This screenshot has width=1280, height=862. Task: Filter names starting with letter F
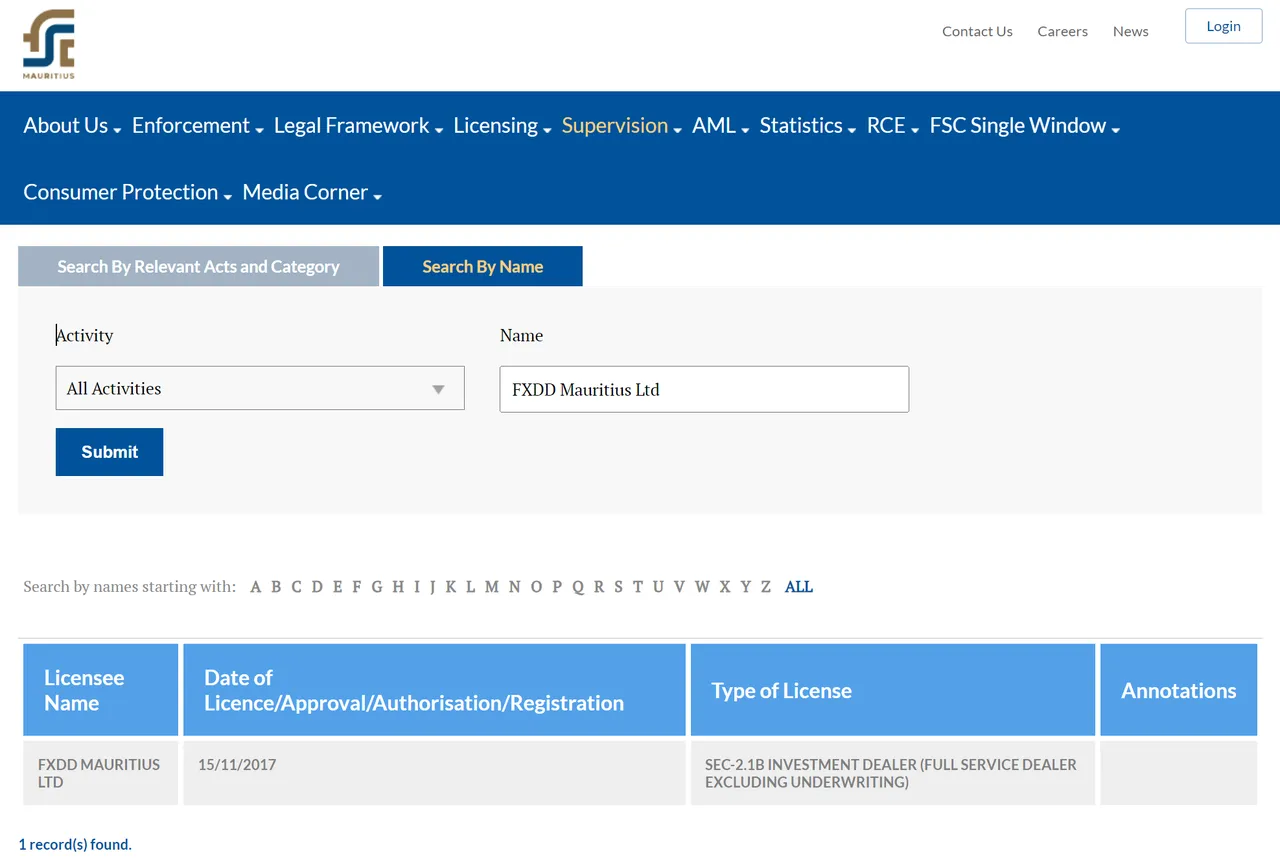click(357, 587)
